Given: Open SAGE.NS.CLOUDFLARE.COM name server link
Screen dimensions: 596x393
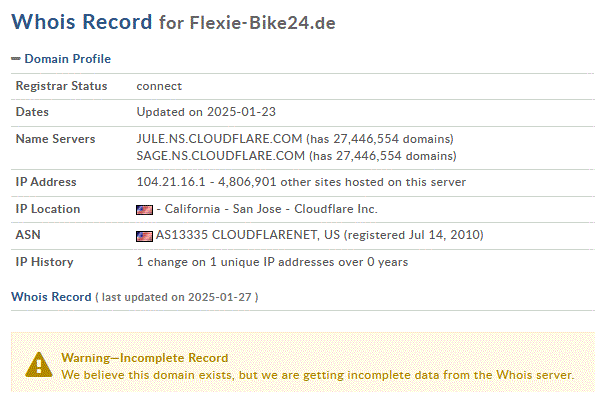Looking at the screenshot, I should (220, 156).
